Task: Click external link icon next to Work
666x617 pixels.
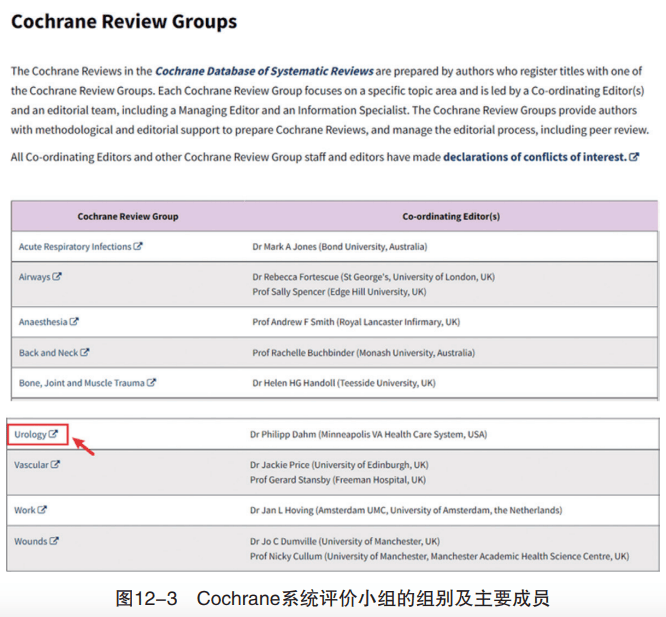Action: tap(43, 510)
